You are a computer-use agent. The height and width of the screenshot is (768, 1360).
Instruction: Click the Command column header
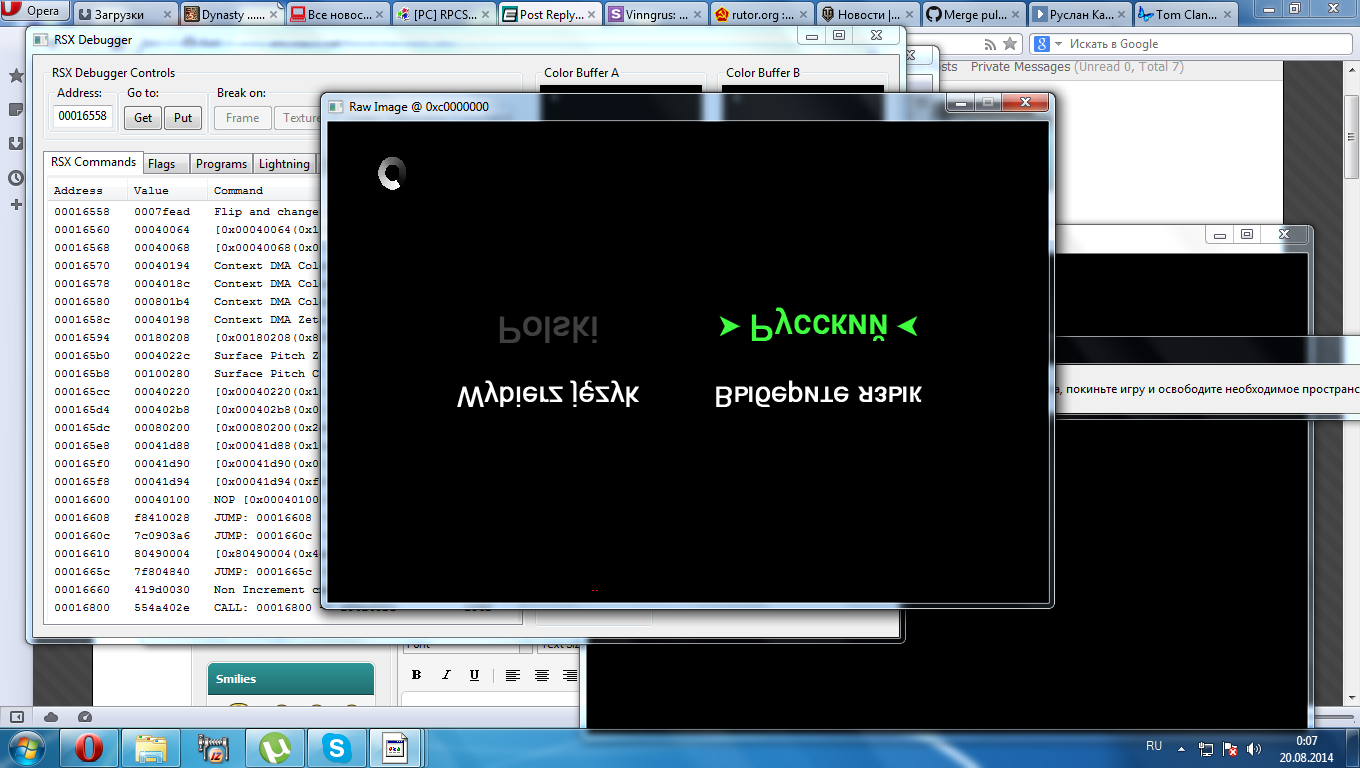click(x=265, y=190)
